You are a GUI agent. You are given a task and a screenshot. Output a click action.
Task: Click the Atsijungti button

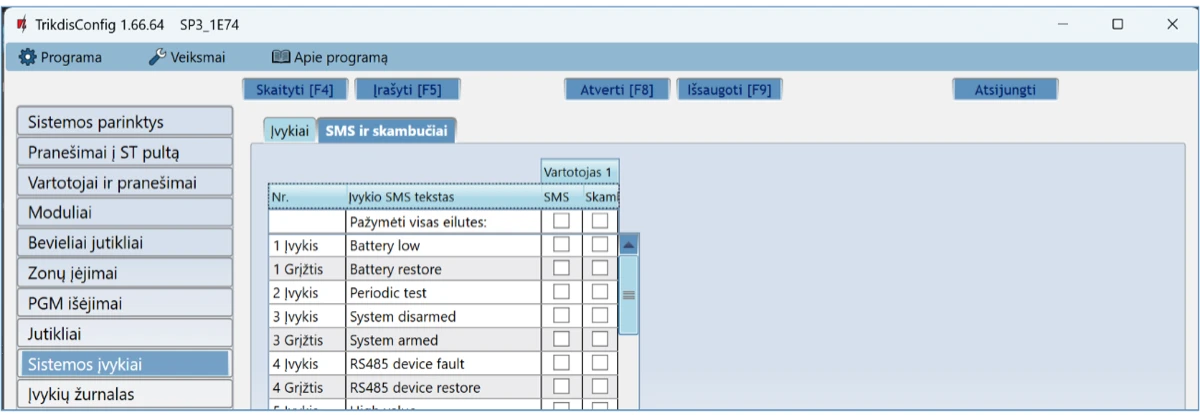[x=1005, y=89]
